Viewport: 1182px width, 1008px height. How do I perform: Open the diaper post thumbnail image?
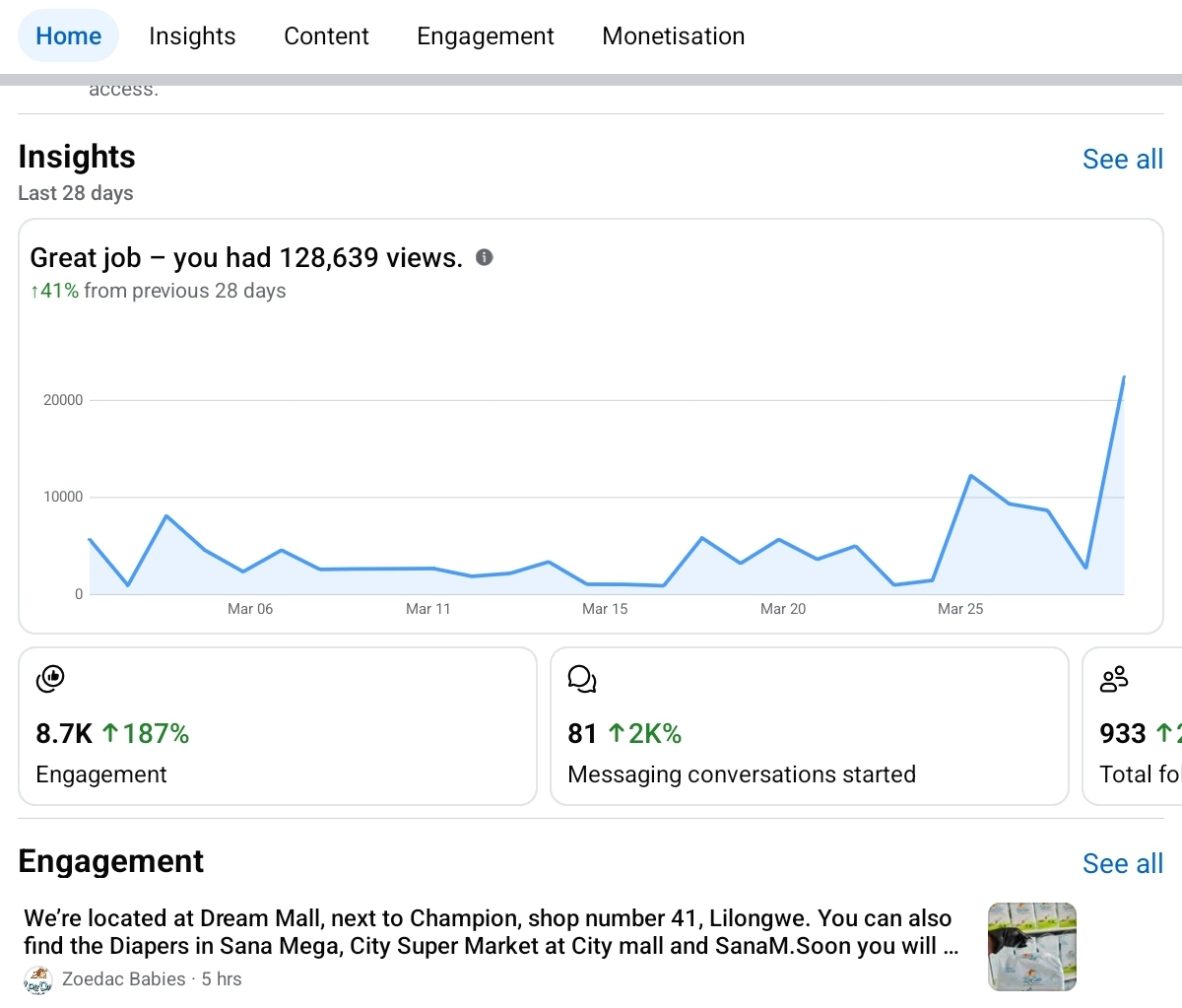(1031, 946)
